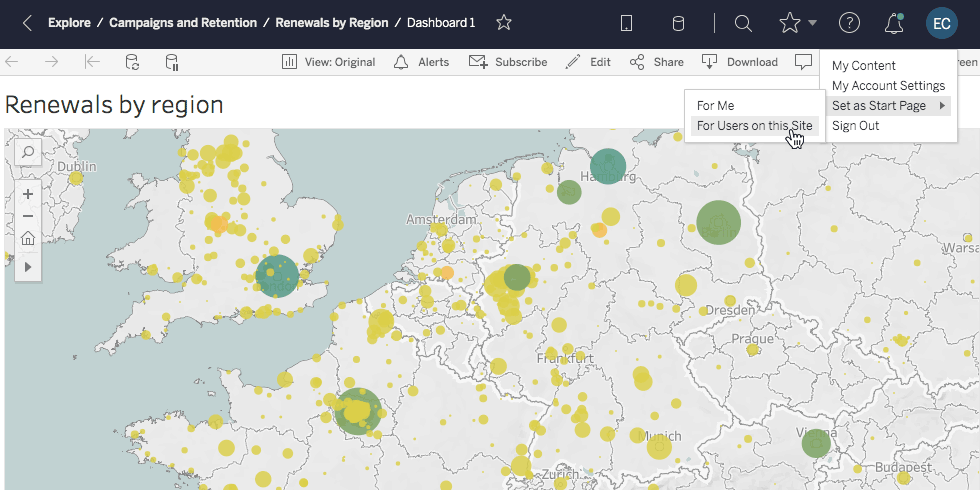980x490 pixels.
Task: Go to Campaigns and Retention breadcrumb
Action: [182, 23]
